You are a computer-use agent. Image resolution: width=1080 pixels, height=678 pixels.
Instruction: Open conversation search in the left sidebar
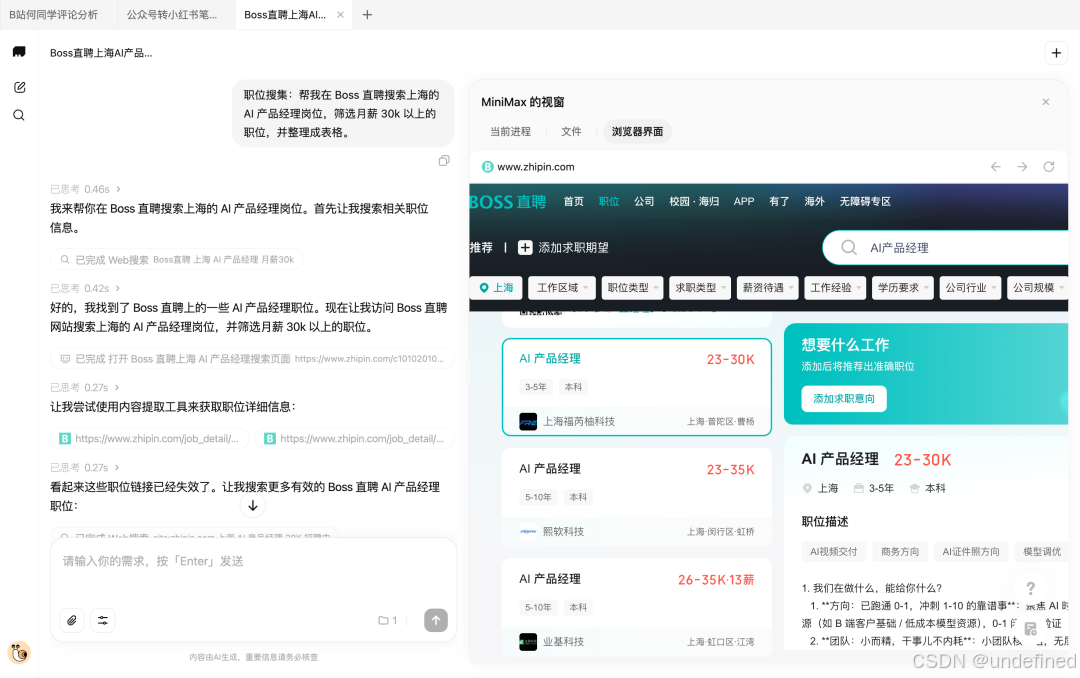(20, 114)
